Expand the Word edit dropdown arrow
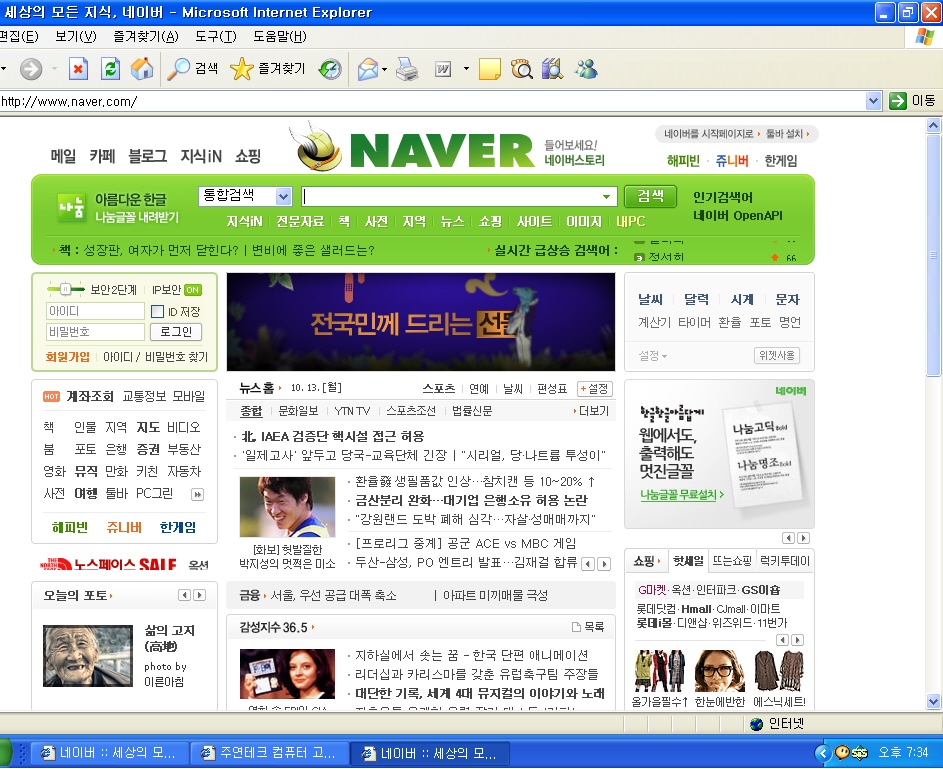Image resolution: width=943 pixels, height=769 pixels. coord(466,69)
